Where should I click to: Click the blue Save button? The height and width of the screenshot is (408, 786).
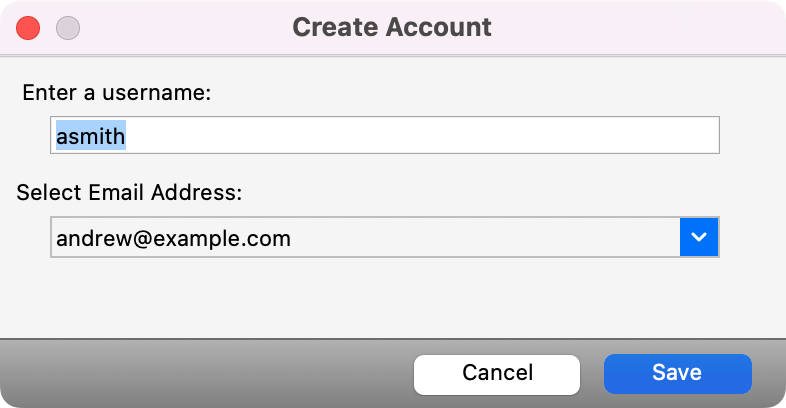pyautogui.click(x=677, y=373)
